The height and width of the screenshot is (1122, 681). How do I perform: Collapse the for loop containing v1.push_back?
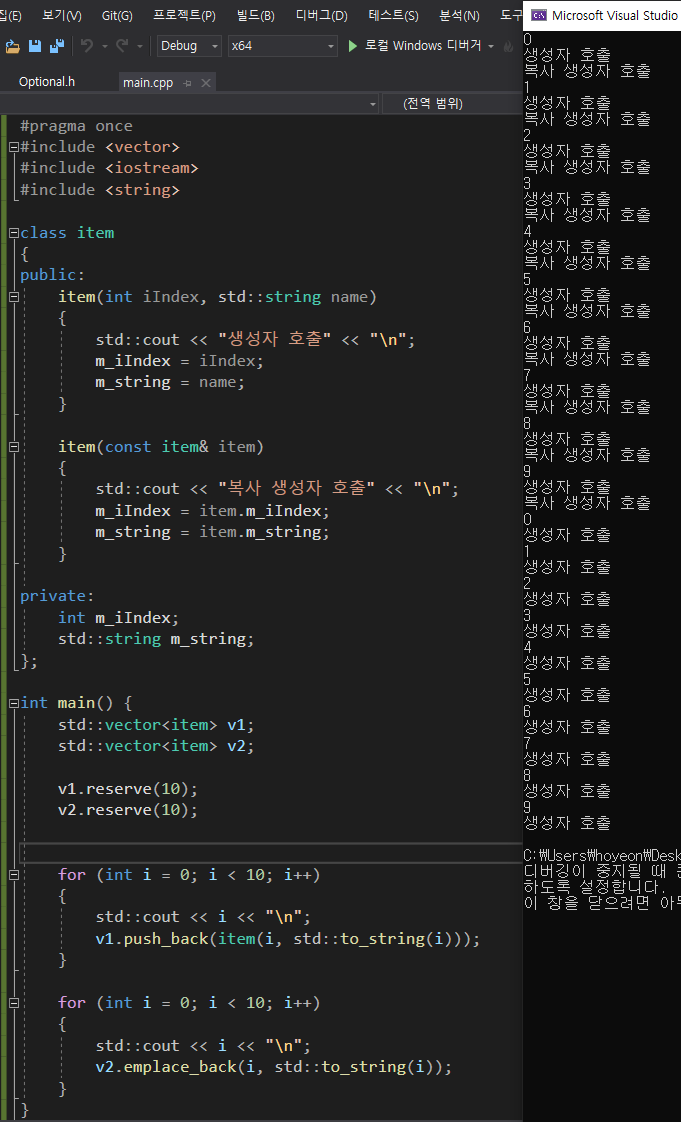(14, 874)
